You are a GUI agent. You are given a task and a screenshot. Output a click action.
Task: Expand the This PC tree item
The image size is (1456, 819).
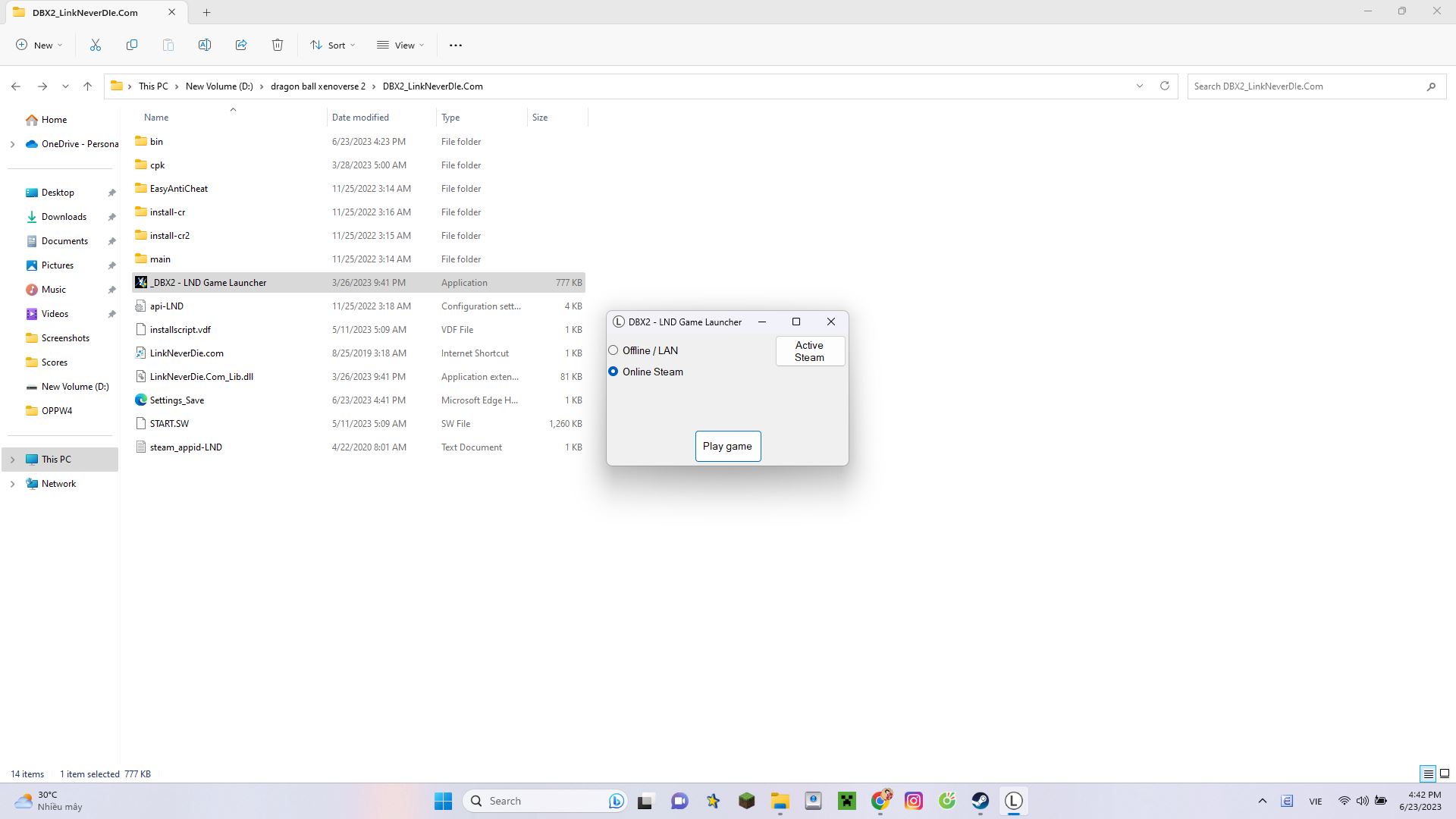pos(12,459)
